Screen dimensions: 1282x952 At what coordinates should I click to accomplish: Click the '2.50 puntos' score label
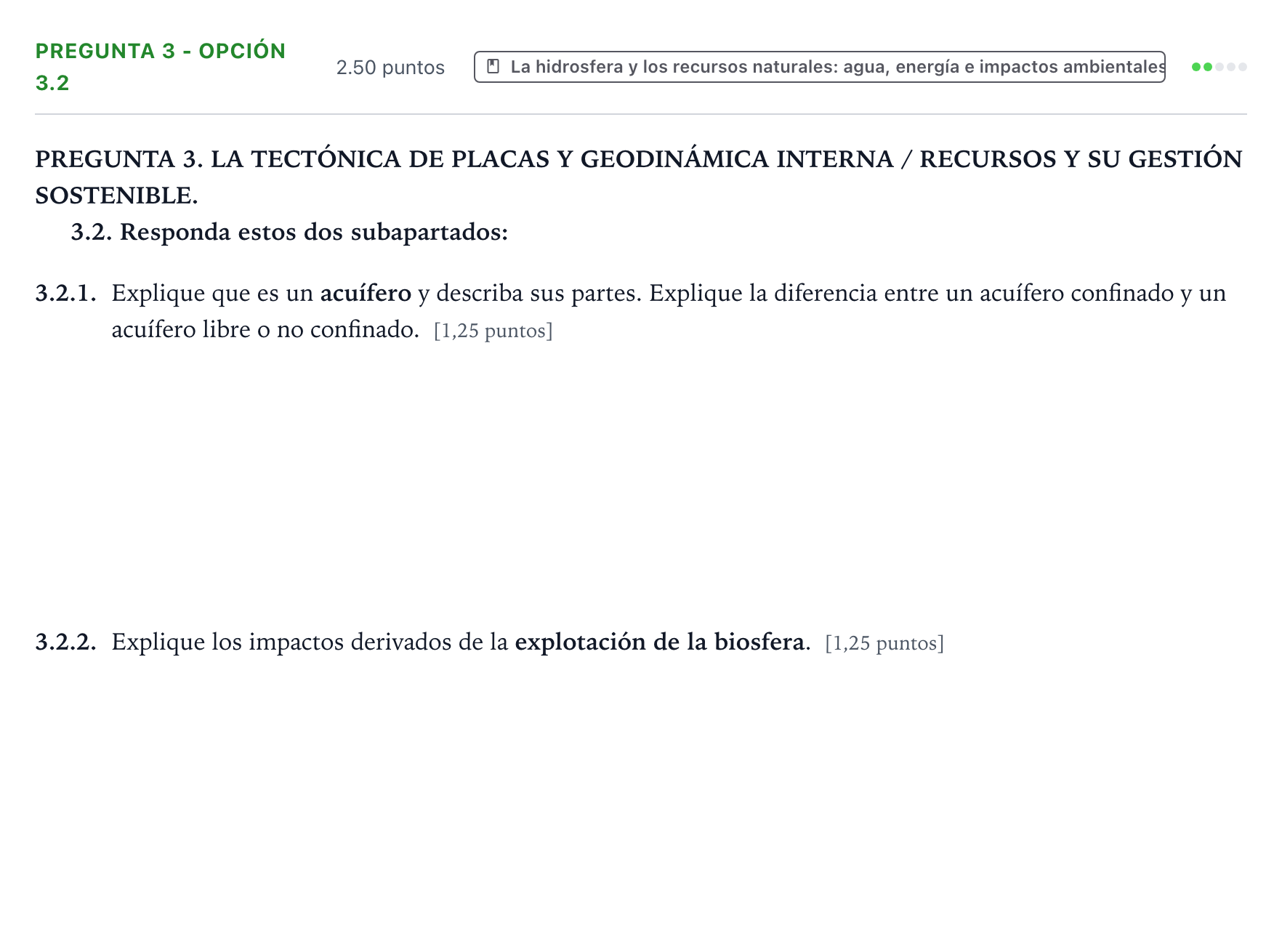(390, 68)
